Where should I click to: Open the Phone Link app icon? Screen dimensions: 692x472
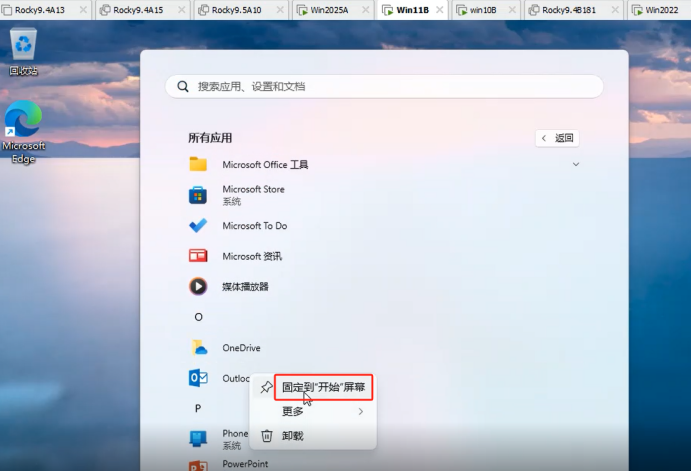click(x=198, y=438)
